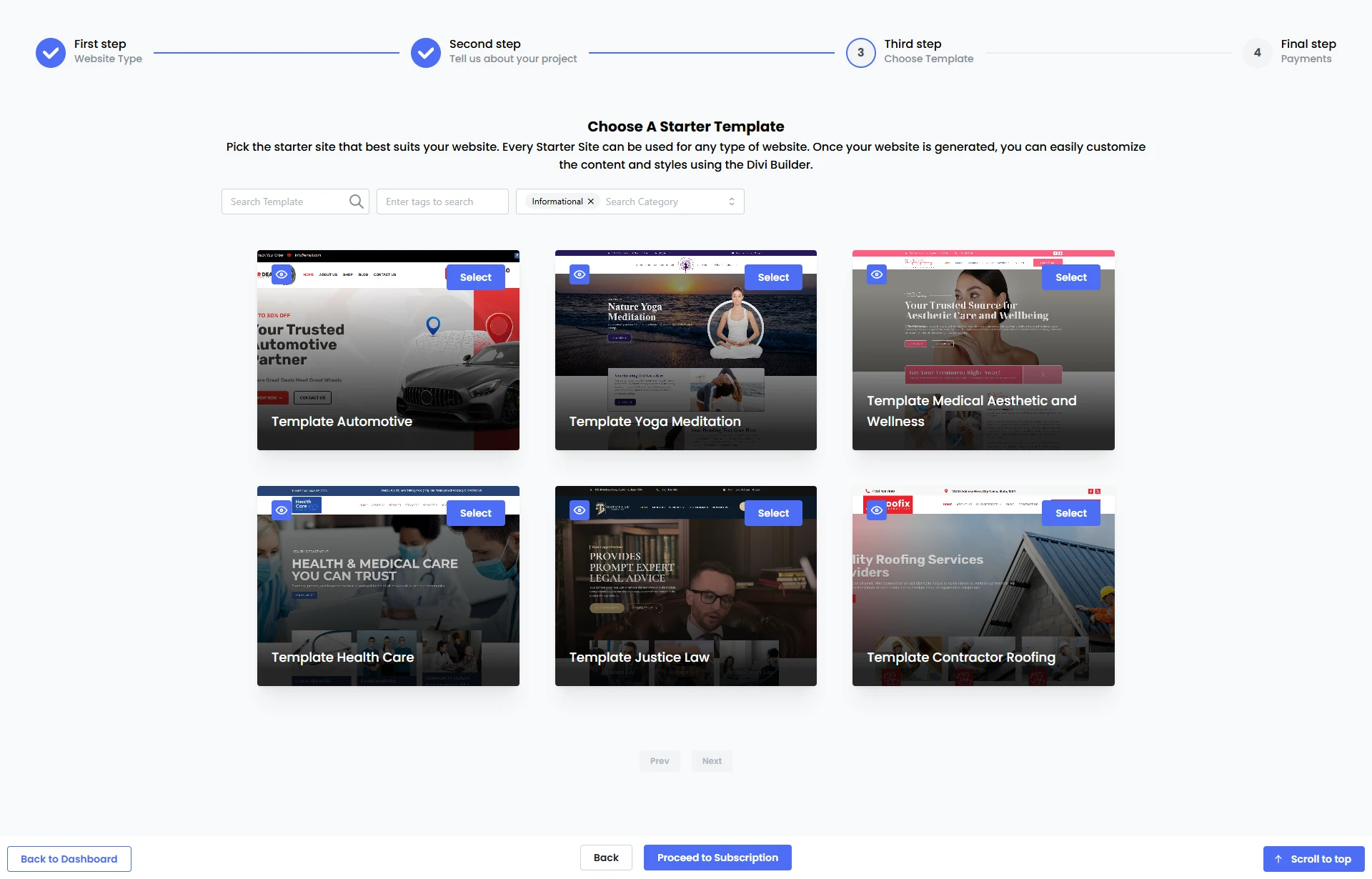Open the Template Health Care title

(x=342, y=657)
